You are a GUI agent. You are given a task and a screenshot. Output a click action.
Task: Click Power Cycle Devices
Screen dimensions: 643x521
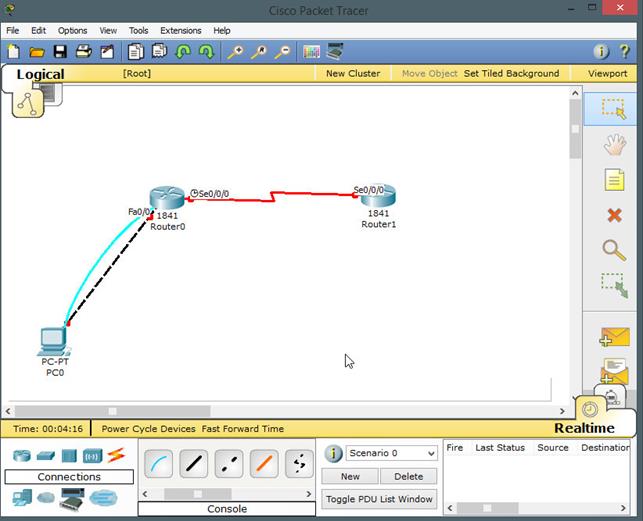pos(148,429)
